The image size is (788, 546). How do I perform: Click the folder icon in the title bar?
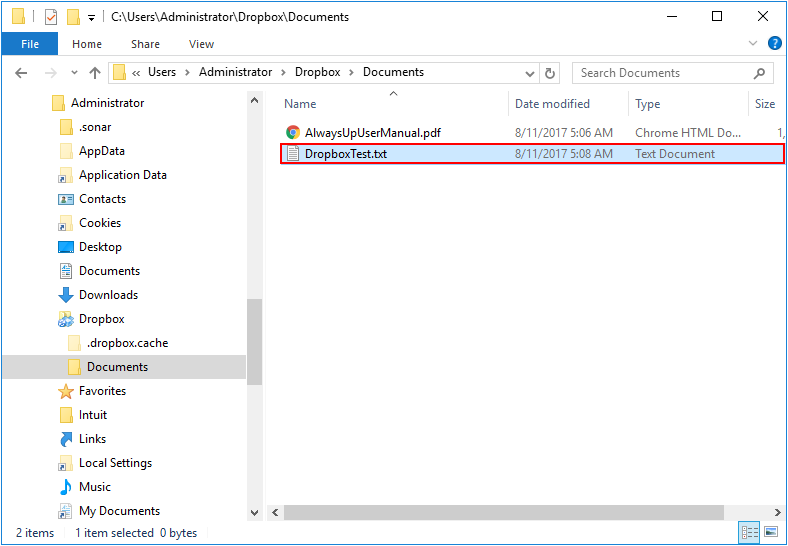click(19, 17)
